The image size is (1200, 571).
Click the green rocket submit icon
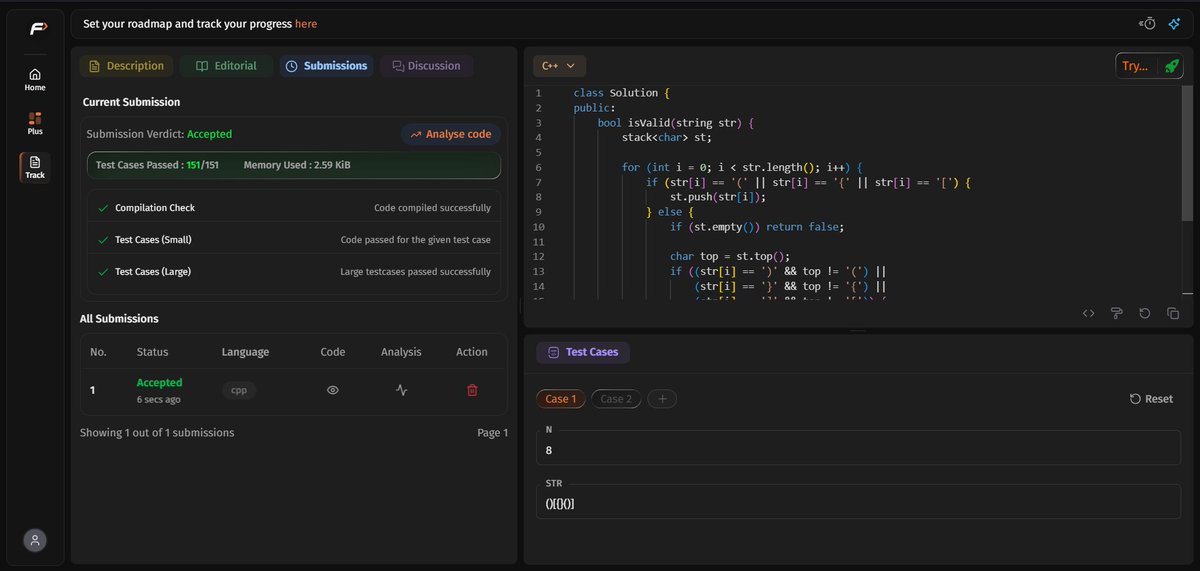click(1171, 66)
